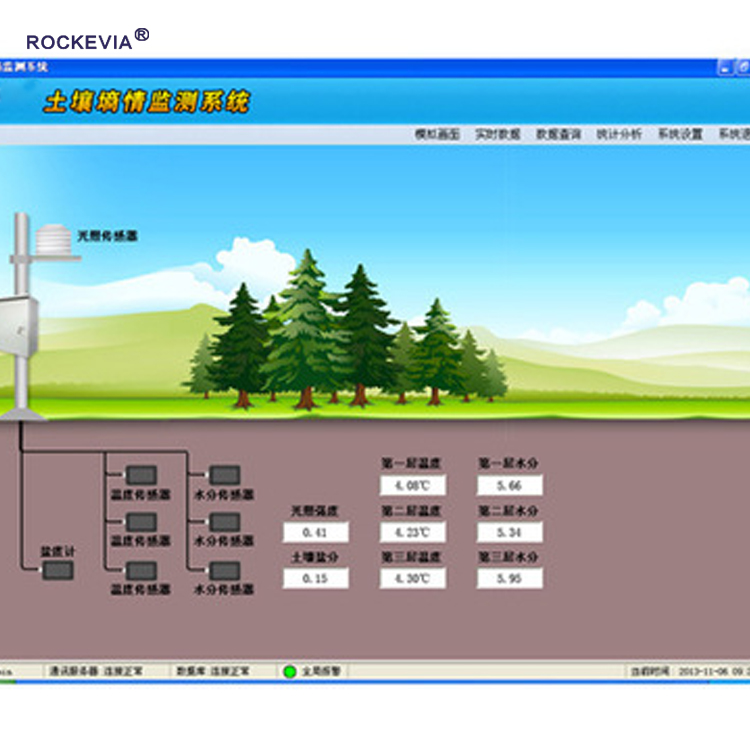Click the 第一层温度 value field
Image resolution: width=750 pixels, height=750 pixels.
tap(413, 486)
